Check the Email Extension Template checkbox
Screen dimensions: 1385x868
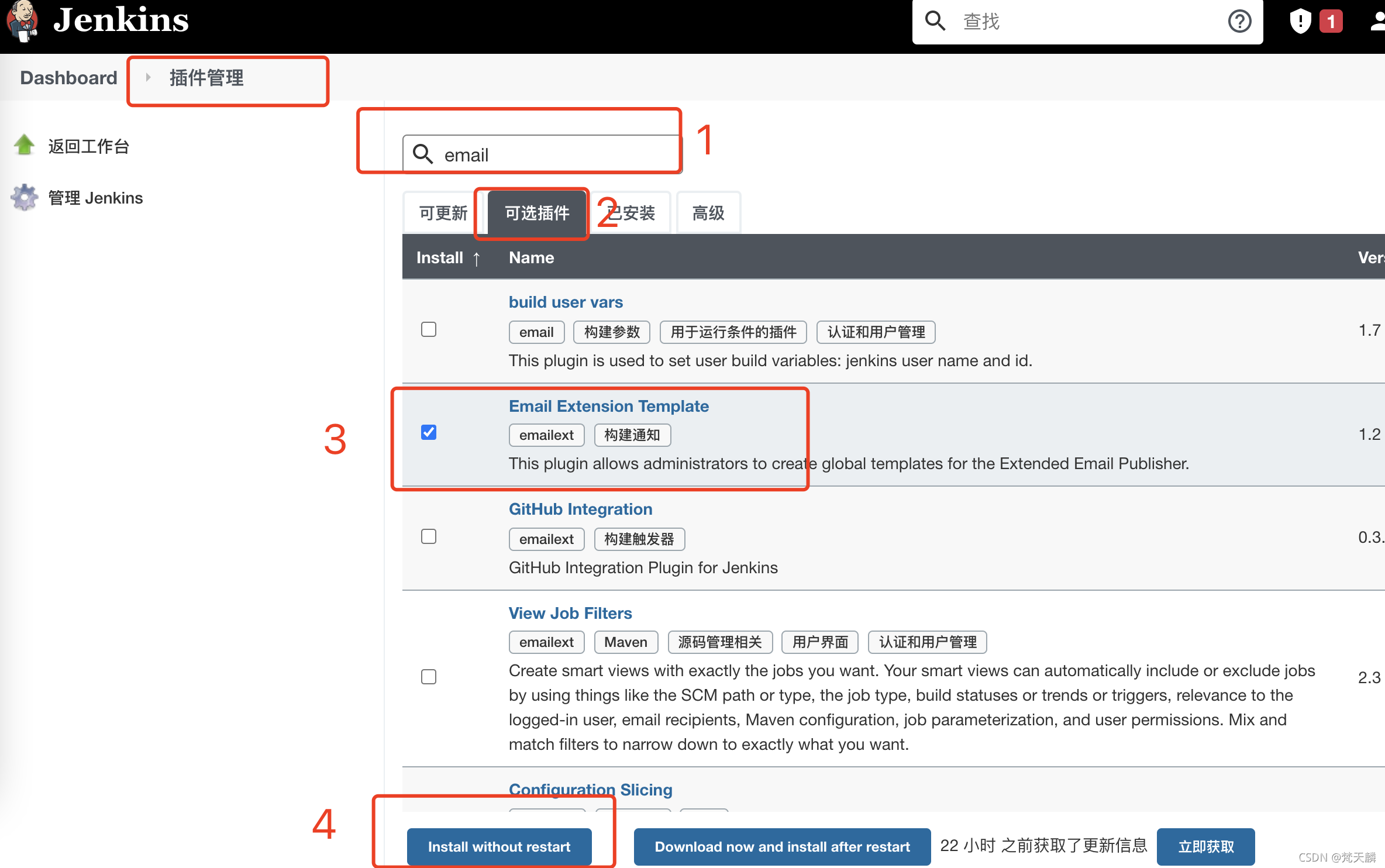[x=428, y=432]
